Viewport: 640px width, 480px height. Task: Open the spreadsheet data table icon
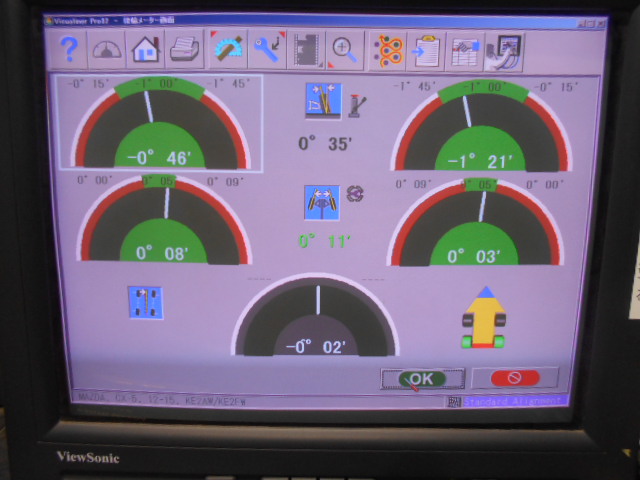(465, 53)
